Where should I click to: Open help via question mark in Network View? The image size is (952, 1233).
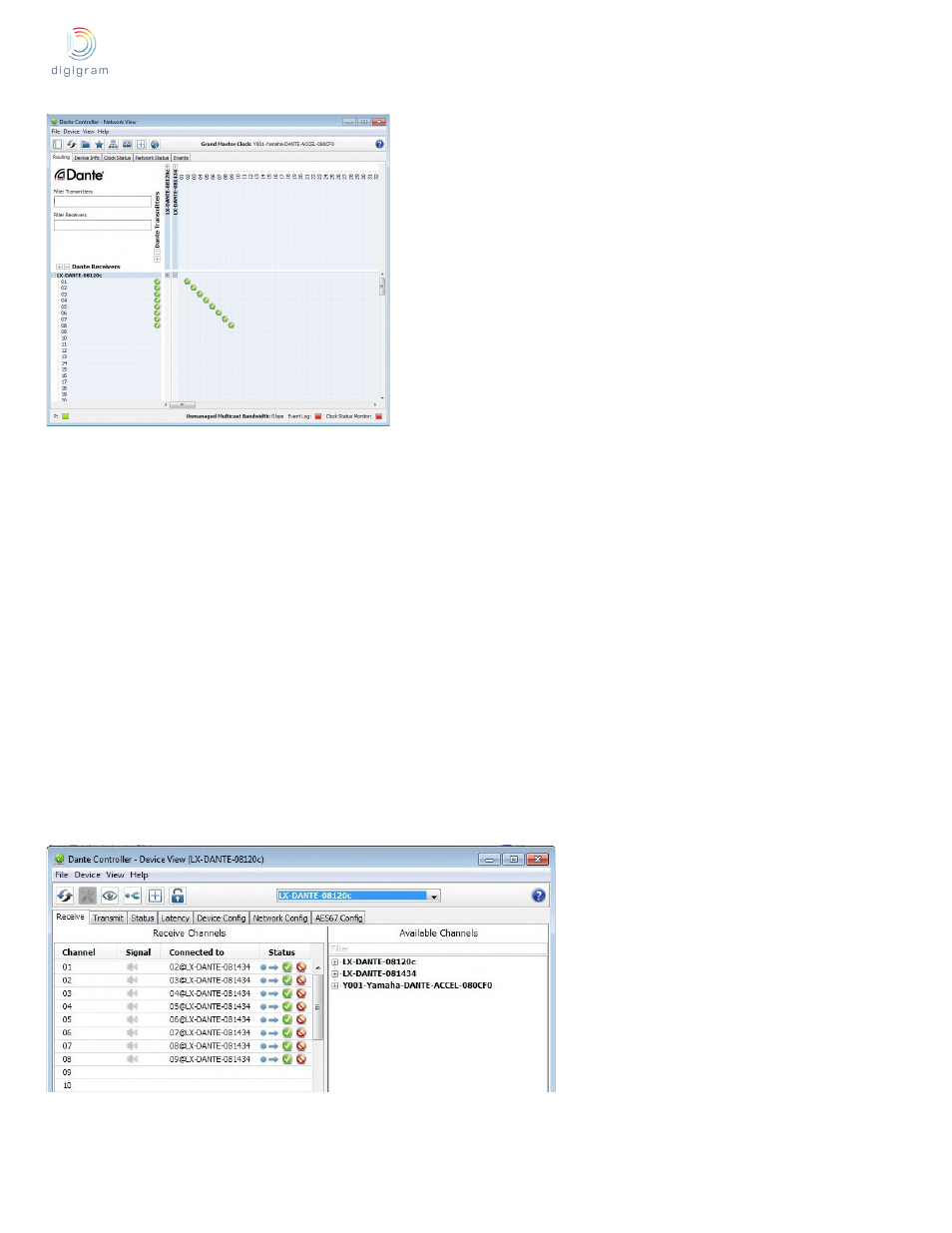coord(379,145)
